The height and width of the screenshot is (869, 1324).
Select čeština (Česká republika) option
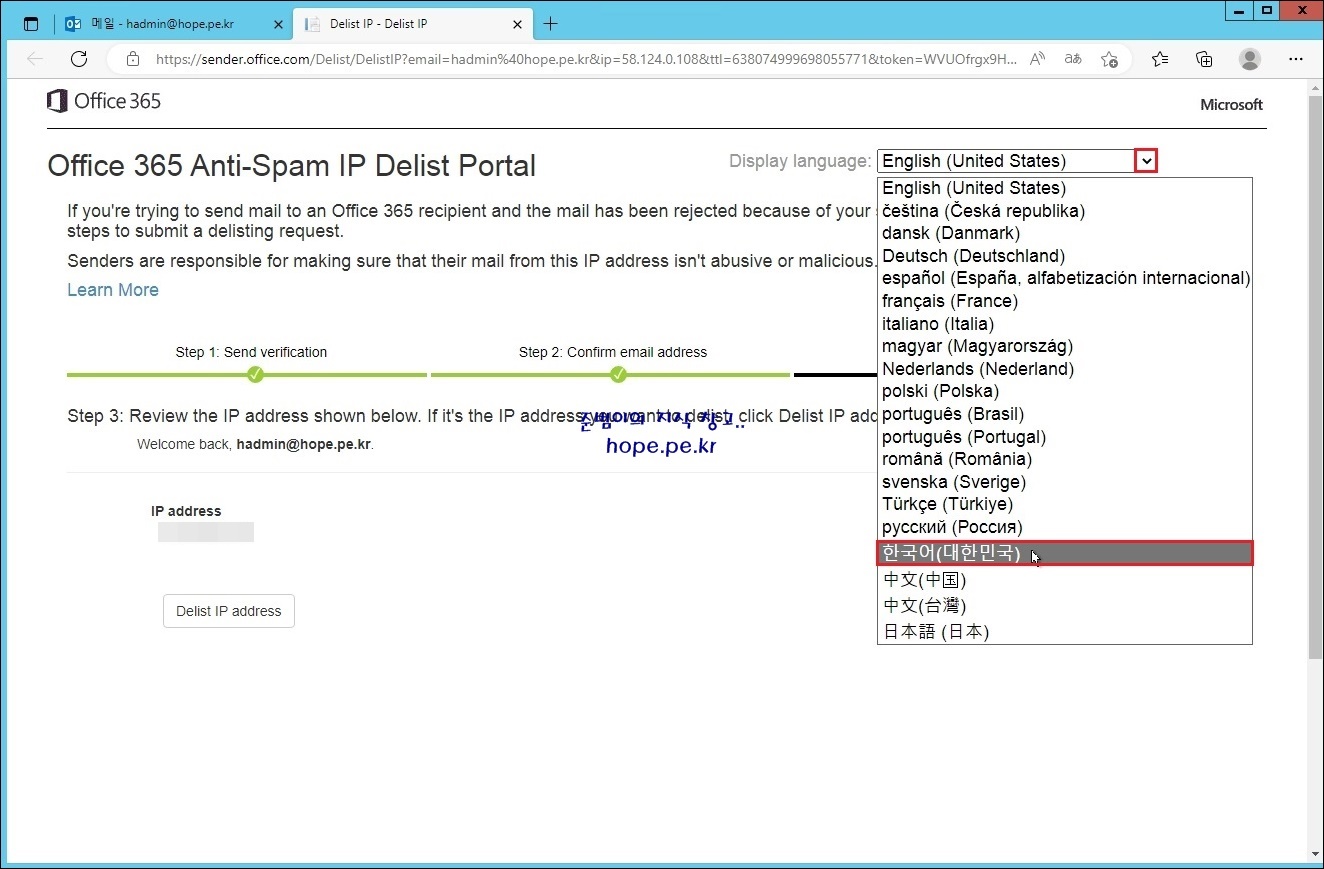click(x=1065, y=211)
